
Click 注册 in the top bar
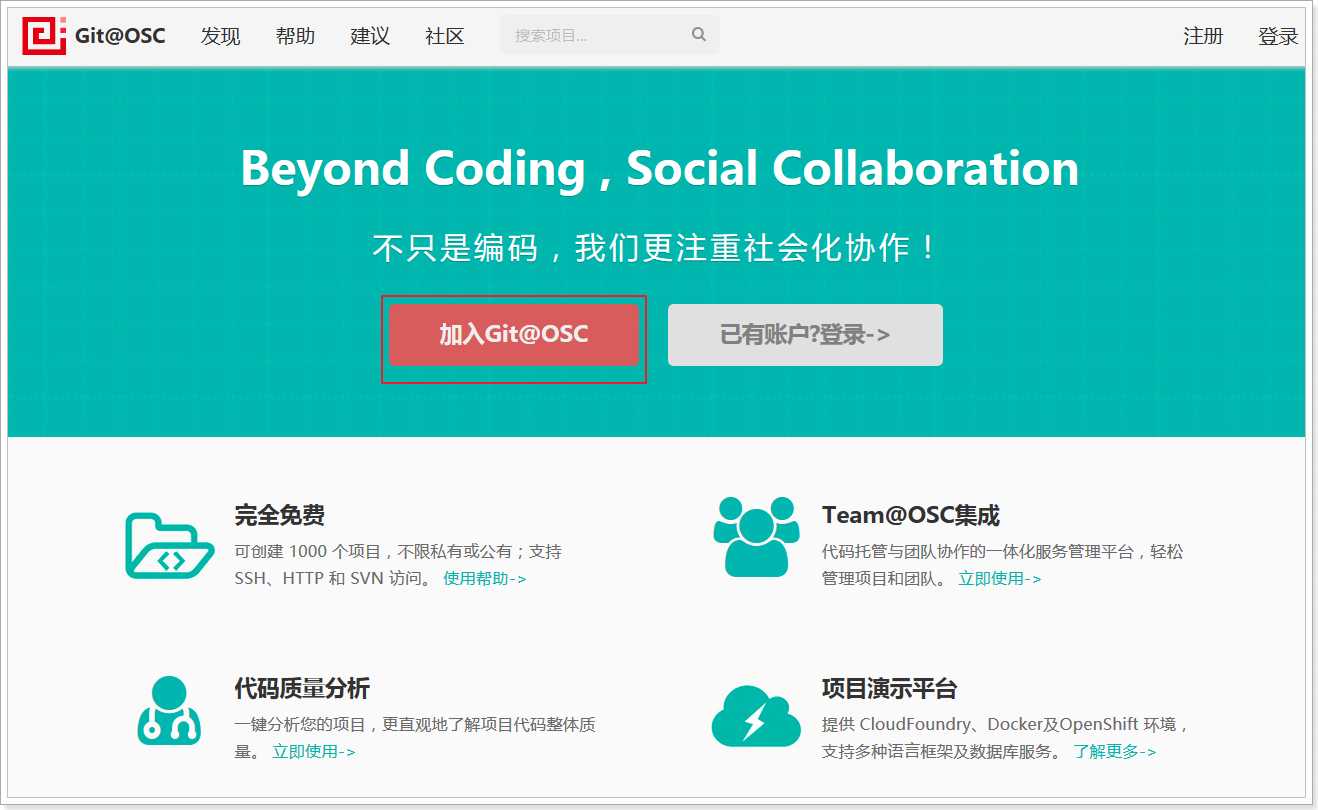[1203, 36]
